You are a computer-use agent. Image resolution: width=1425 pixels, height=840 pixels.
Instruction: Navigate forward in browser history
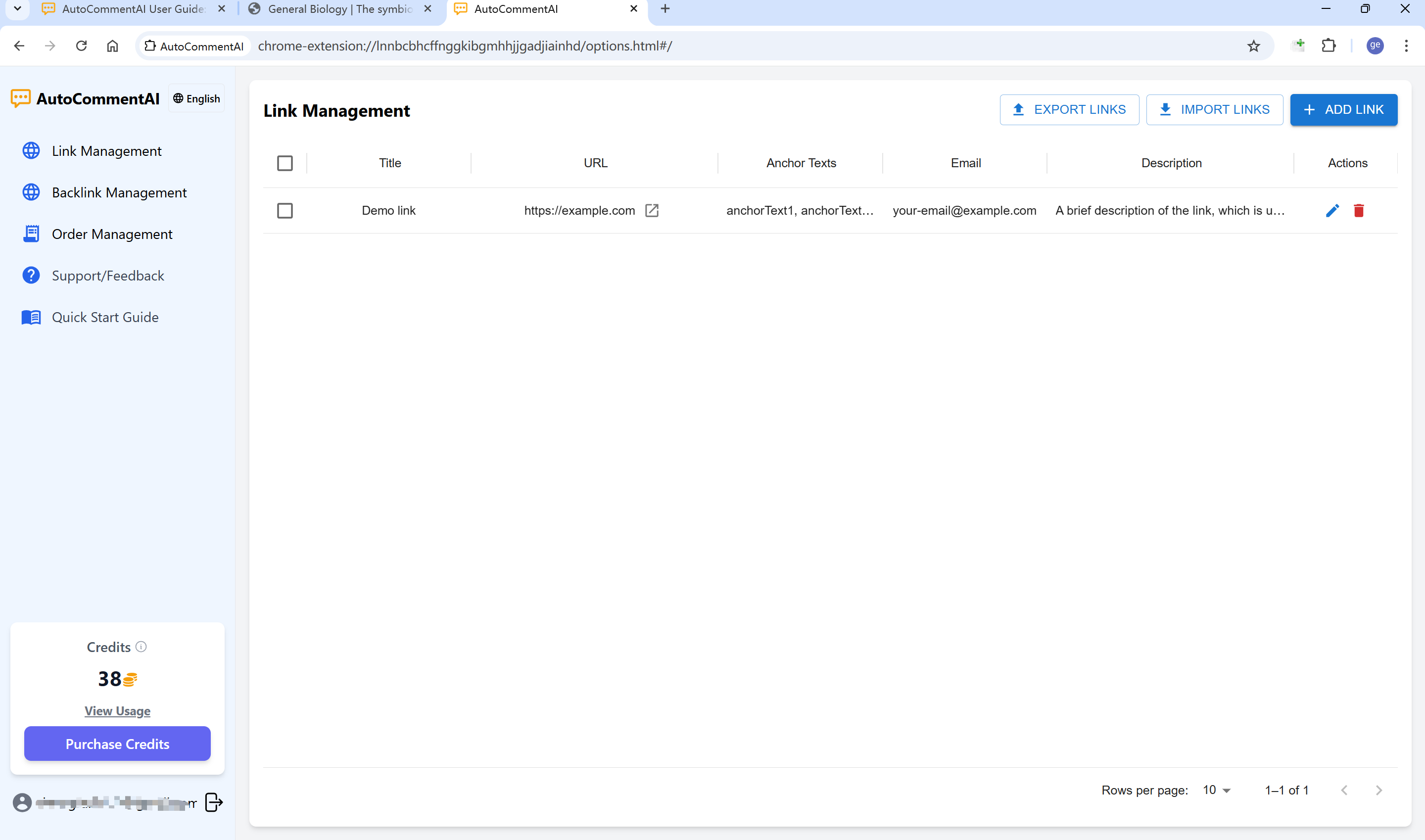[50, 46]
